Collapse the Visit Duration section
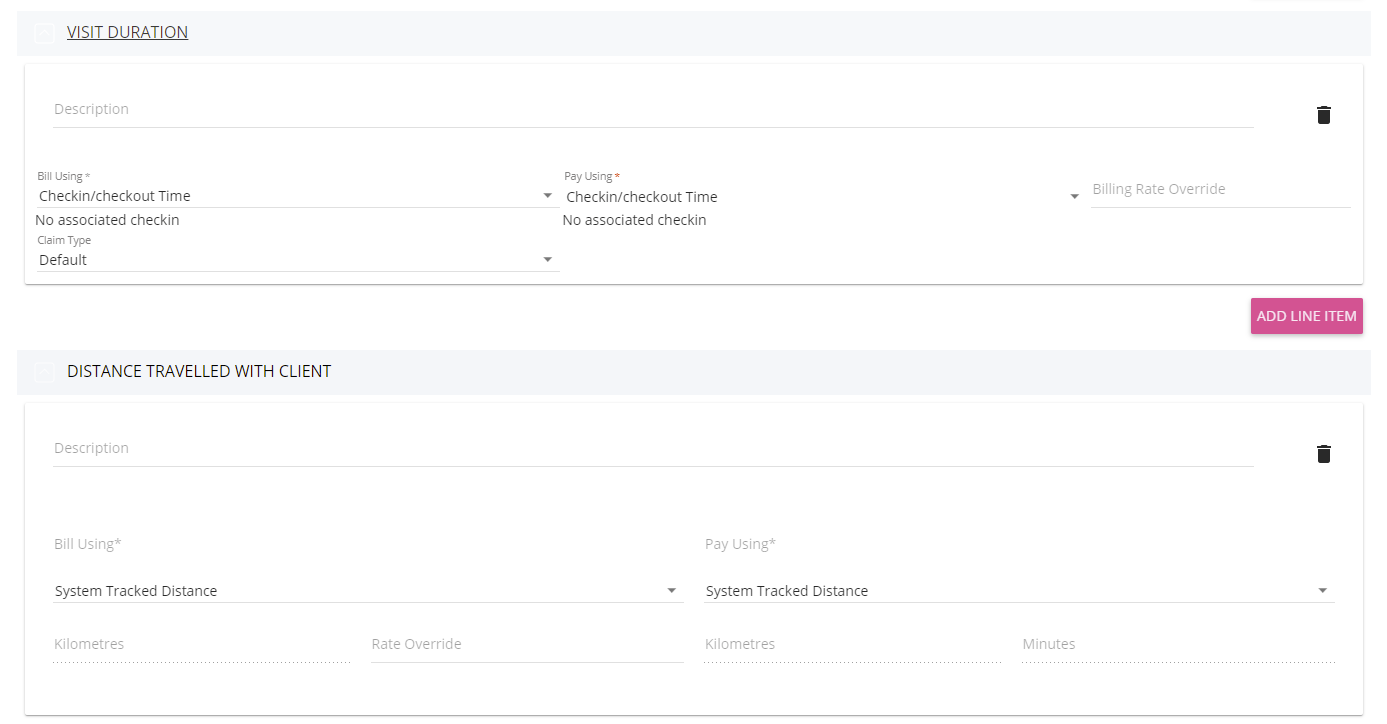Viewport: 1387px width, 724px height. pyautogui.click(x=44, y=33)
